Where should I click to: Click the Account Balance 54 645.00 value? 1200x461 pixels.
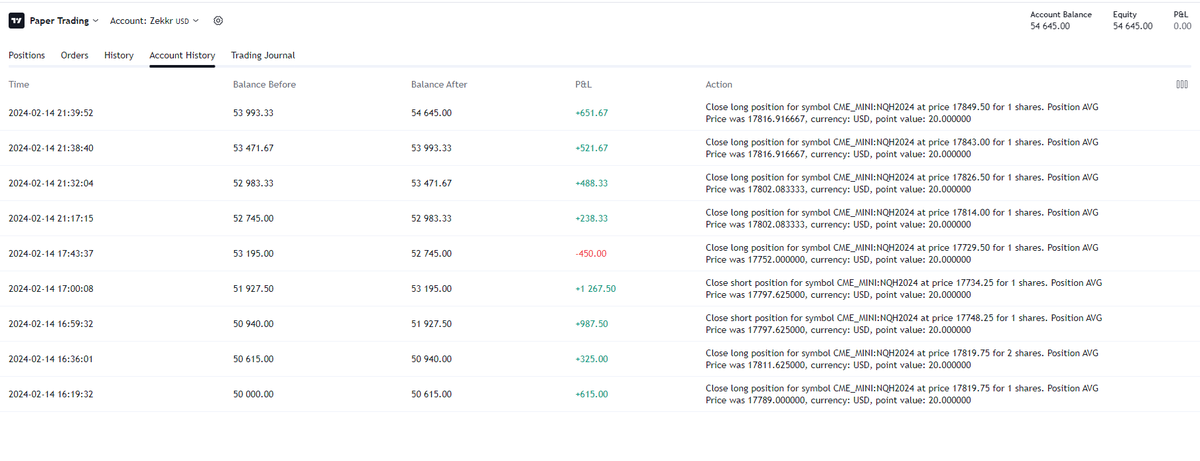[1050, 26]
